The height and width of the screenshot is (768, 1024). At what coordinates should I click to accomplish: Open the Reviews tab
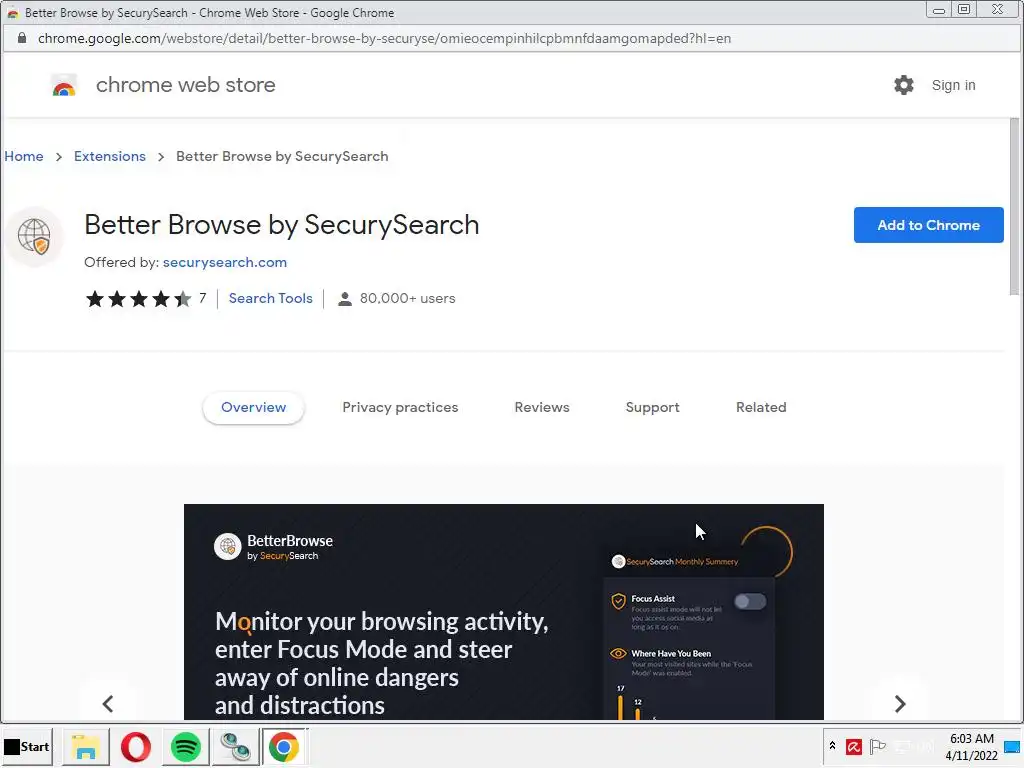coord(542,408)
